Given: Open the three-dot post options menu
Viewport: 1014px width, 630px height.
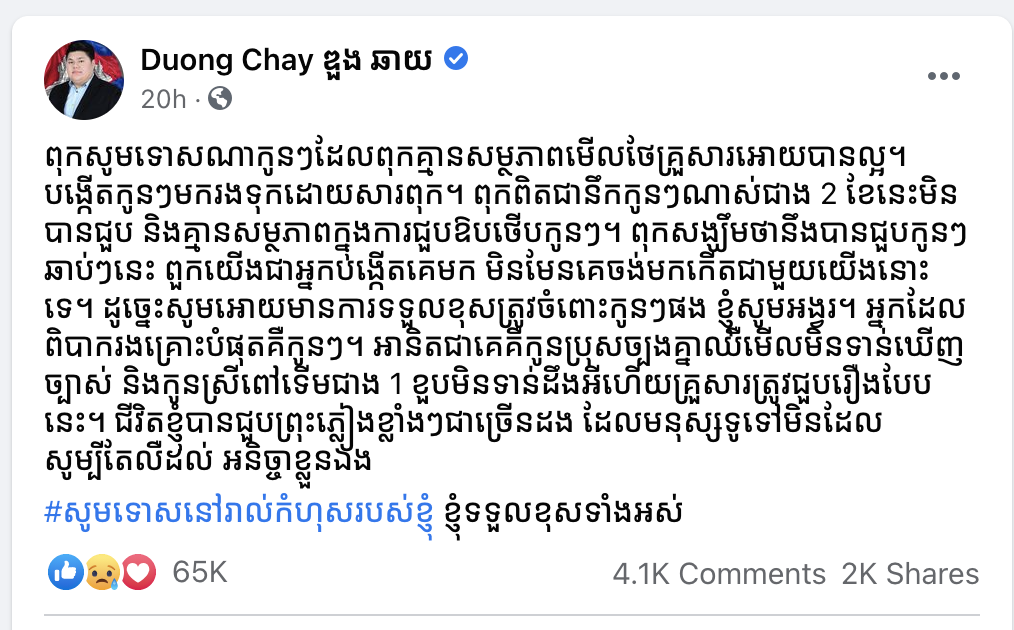Looking at the screenshot, I should 943,77.
